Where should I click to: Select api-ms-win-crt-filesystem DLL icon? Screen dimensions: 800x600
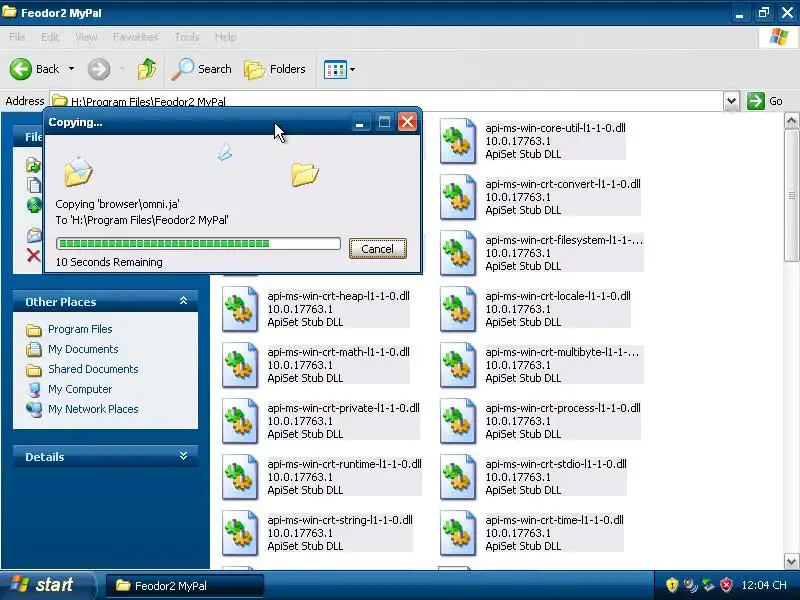pos(458,254)
